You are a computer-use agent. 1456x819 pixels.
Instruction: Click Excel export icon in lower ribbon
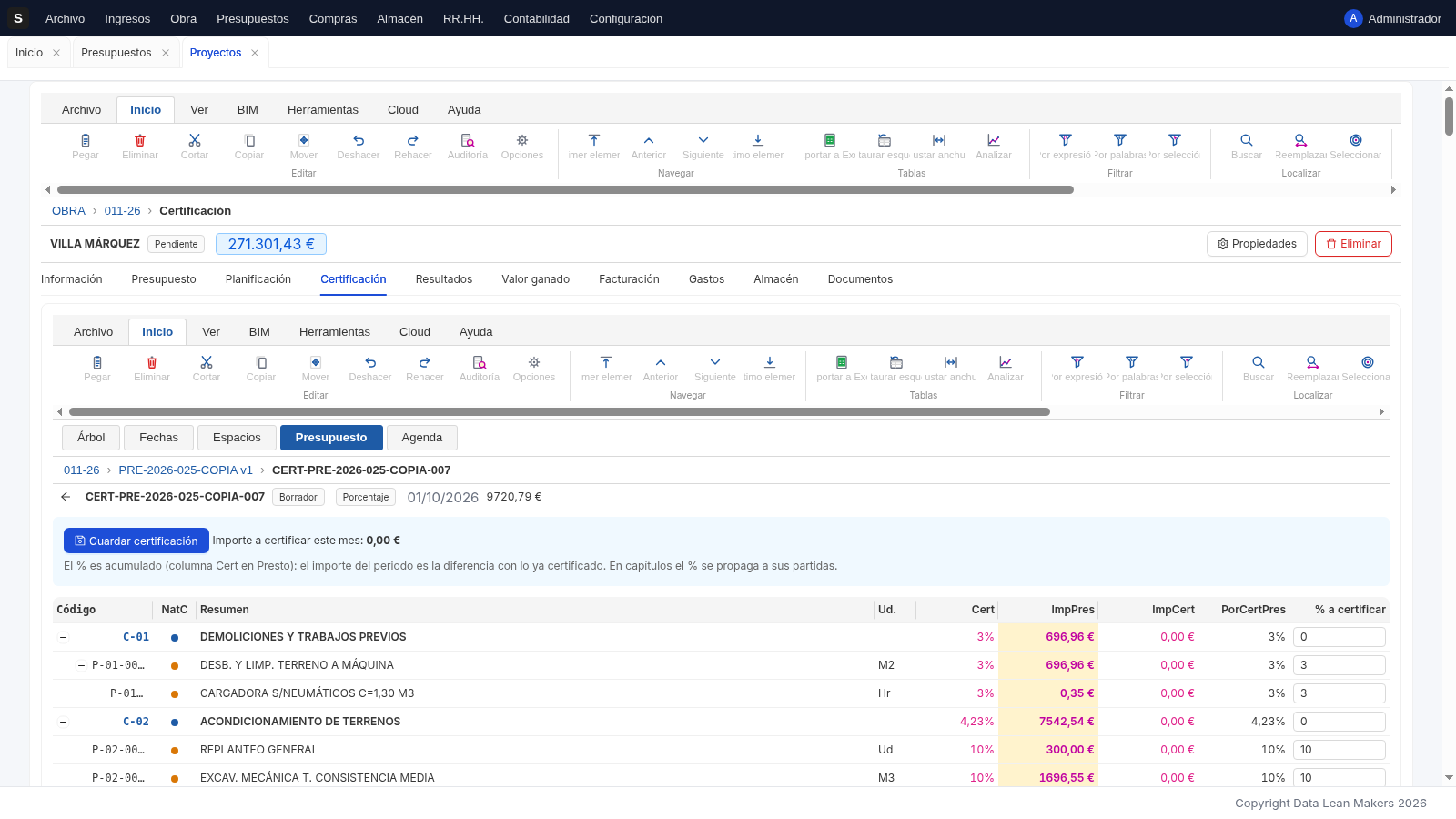point(842,362)
